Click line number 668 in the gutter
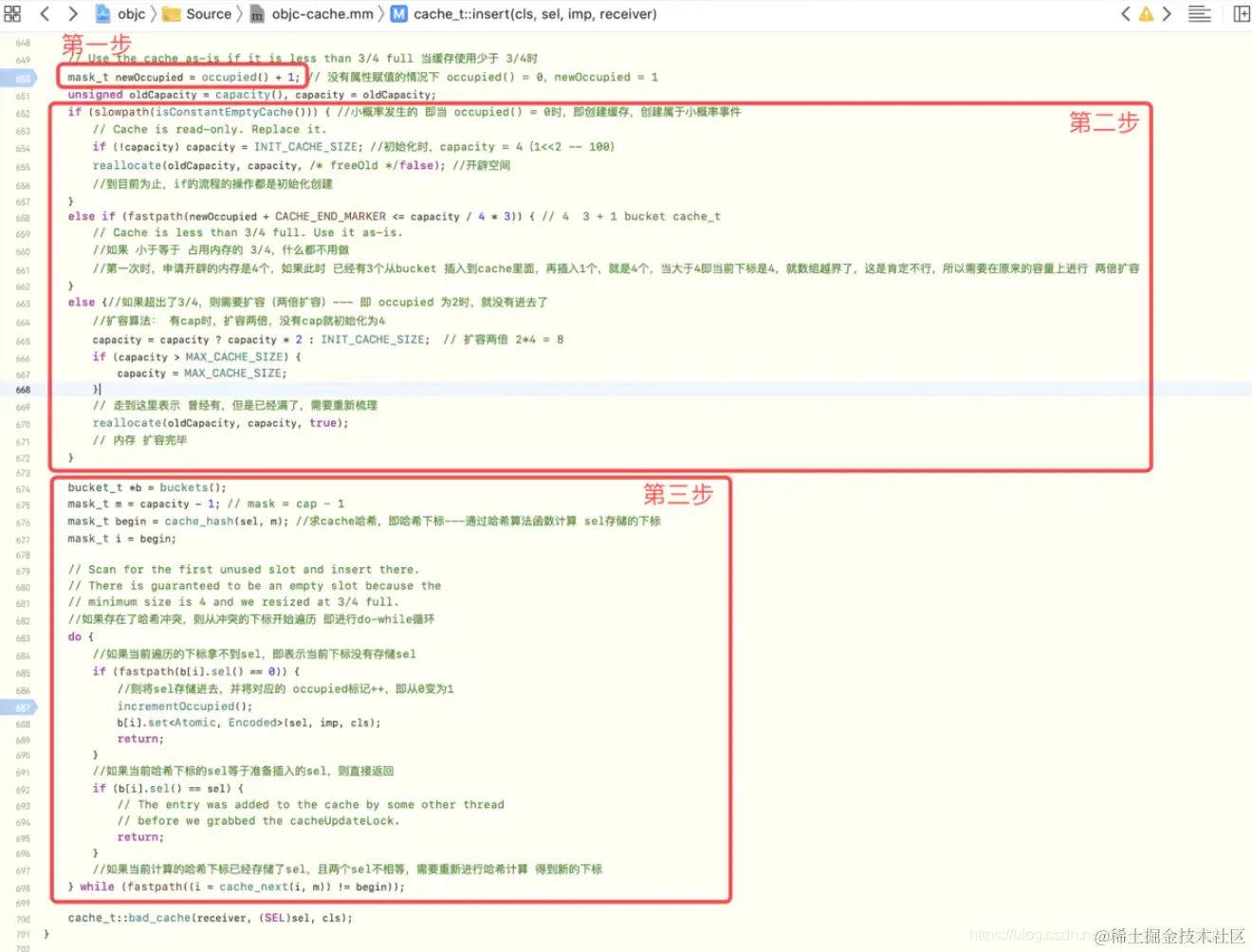Screen dimensions: 1252x952 [23, 390]
